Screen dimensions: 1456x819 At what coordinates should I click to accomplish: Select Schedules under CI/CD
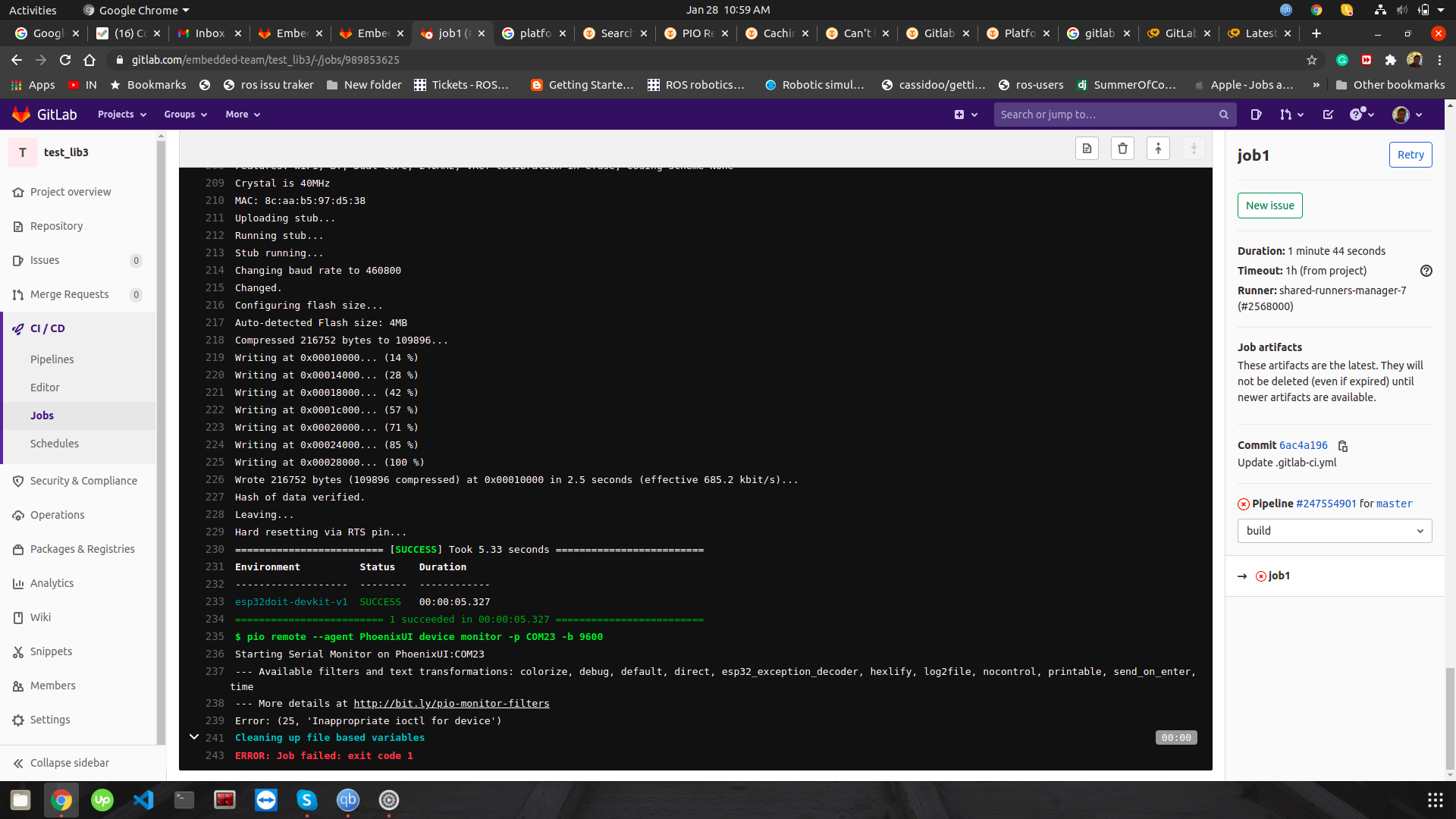point(55,444)
